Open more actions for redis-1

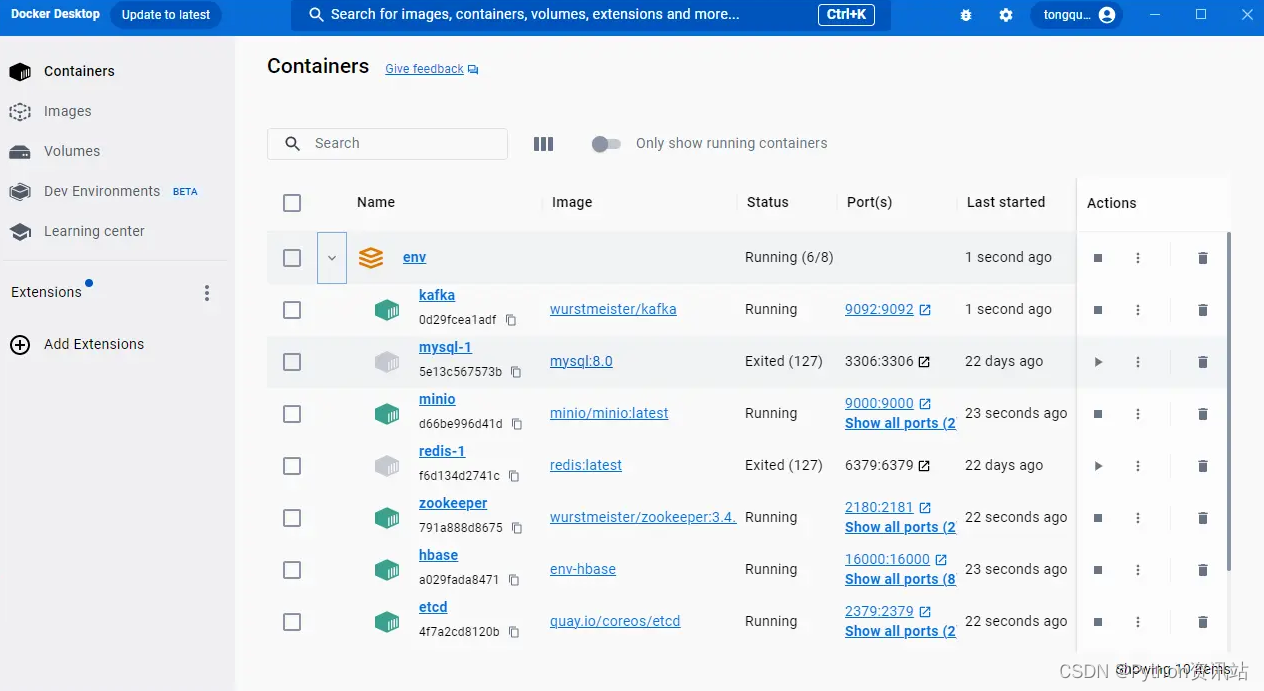click(x=1138, y=466)
